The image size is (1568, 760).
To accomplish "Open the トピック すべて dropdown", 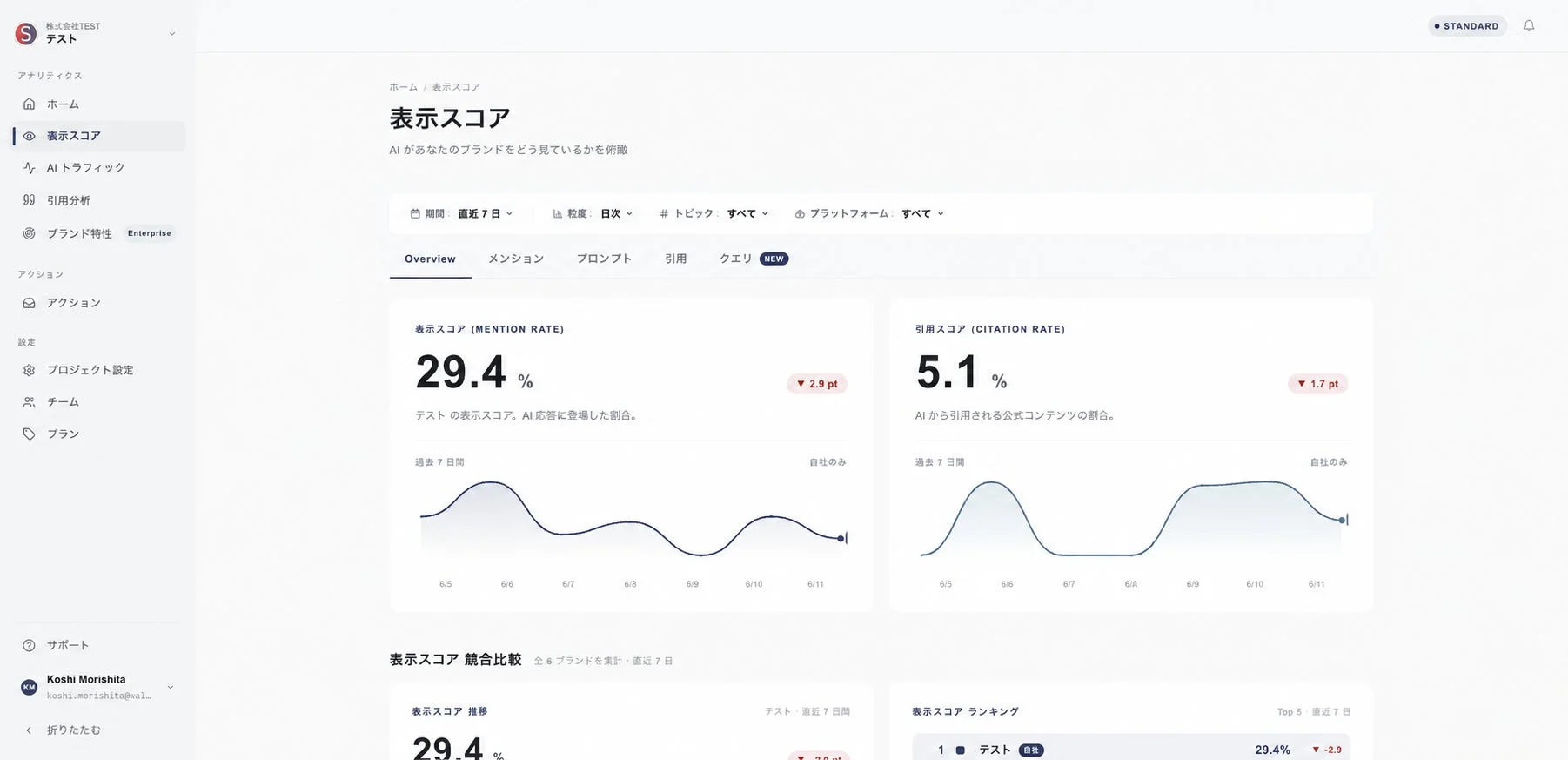I will point(714,213).
